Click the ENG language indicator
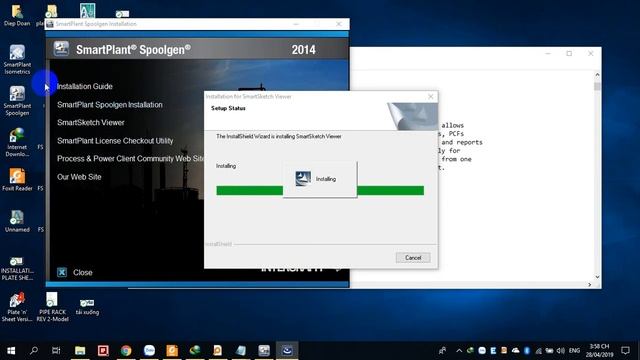This screenshot has height=360, width=640. 574,351
